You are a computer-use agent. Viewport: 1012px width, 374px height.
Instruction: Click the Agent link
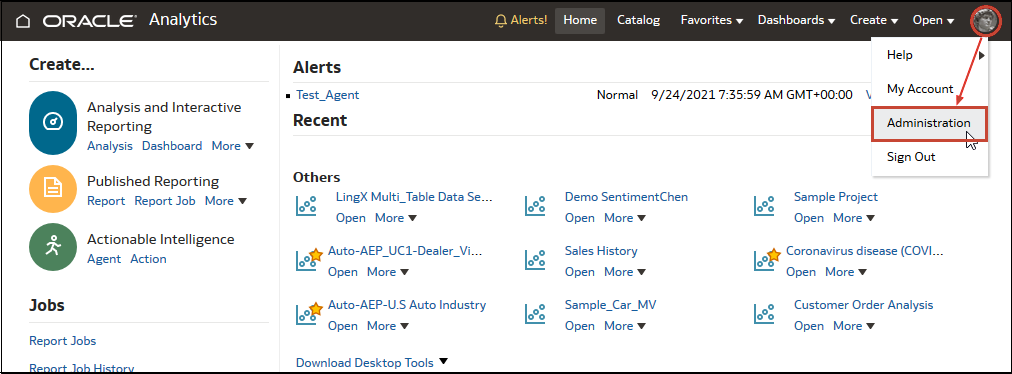pos(104,259)
